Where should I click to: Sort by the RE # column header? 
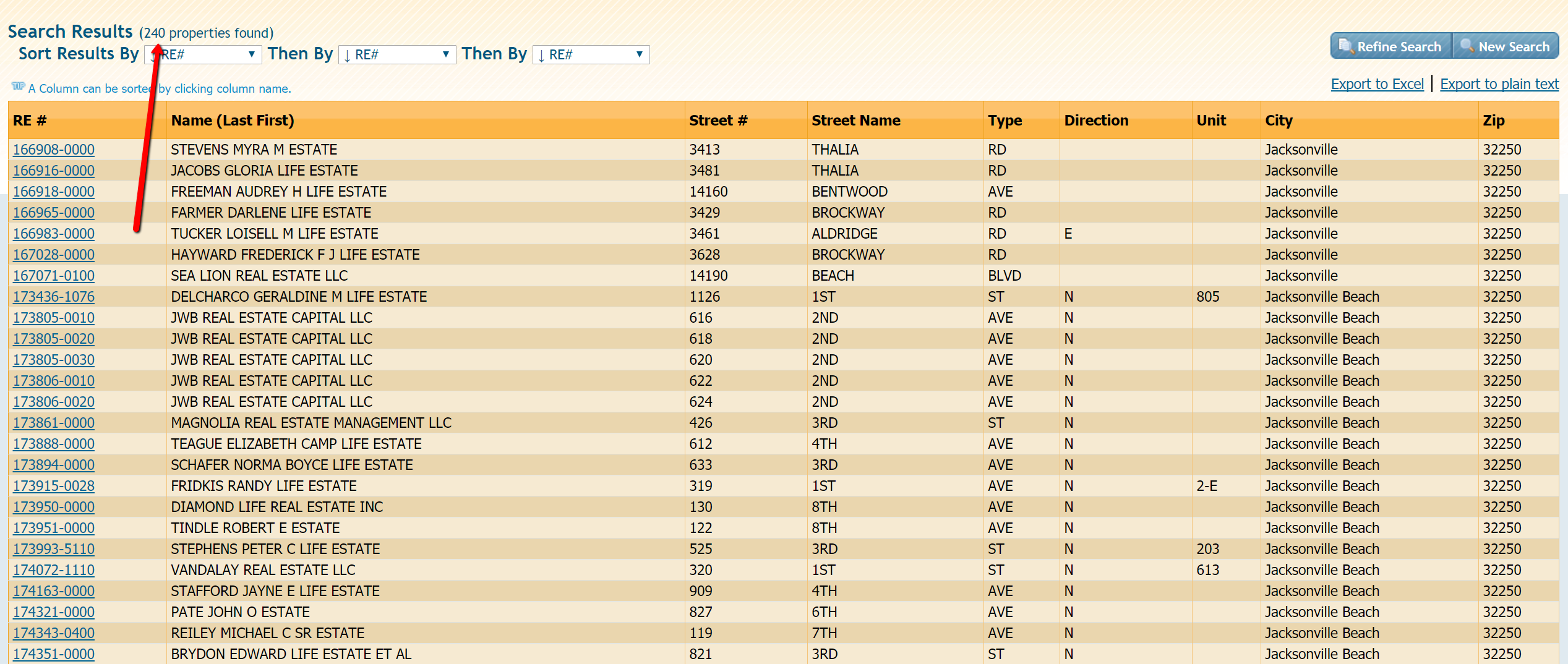30,121
